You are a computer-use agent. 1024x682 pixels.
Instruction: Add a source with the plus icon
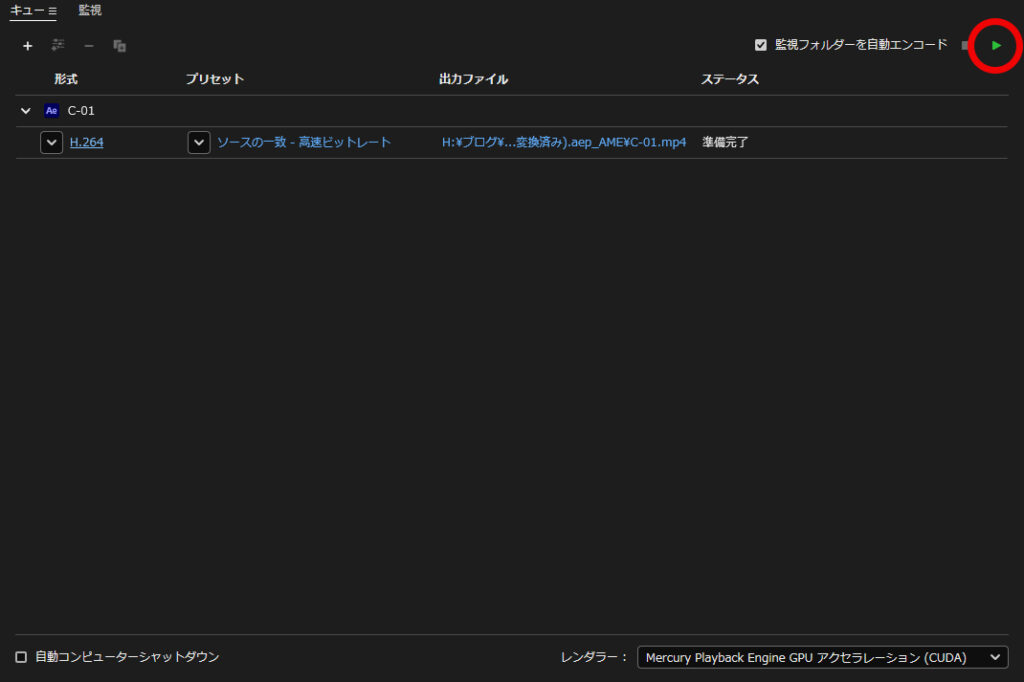click(27, 46)
